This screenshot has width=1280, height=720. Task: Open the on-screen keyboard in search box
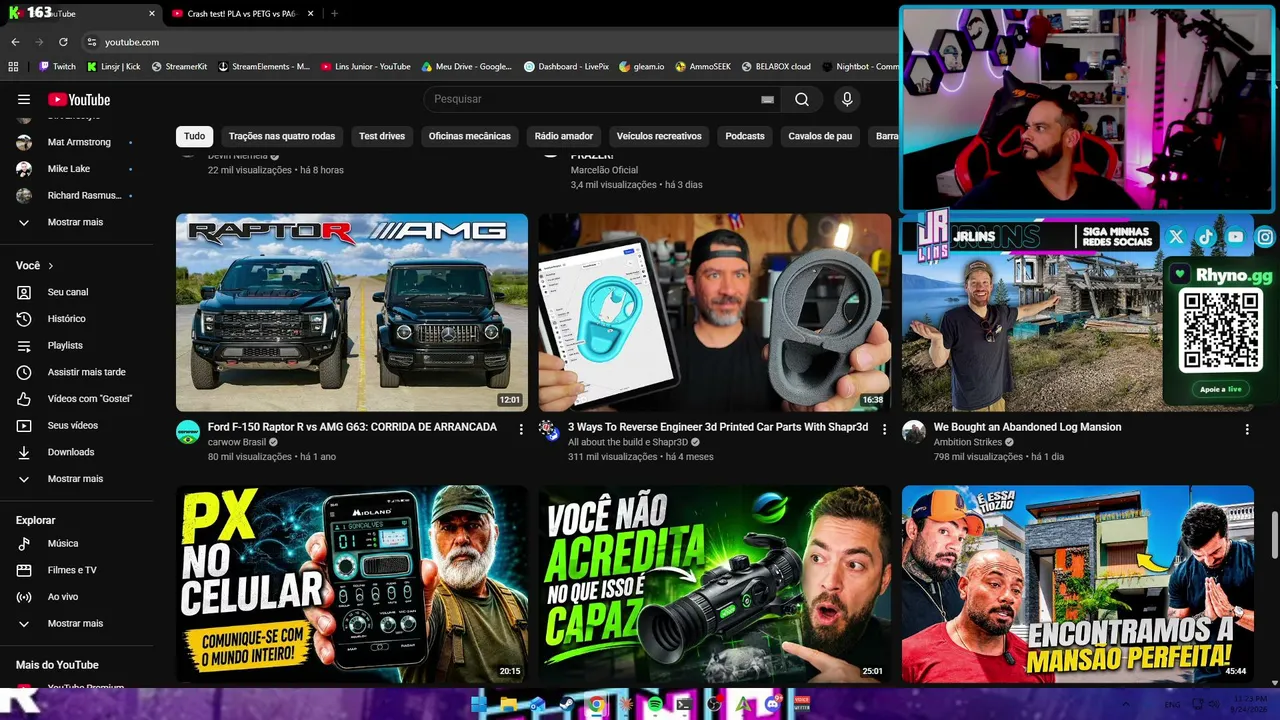(x=767, y=99)
